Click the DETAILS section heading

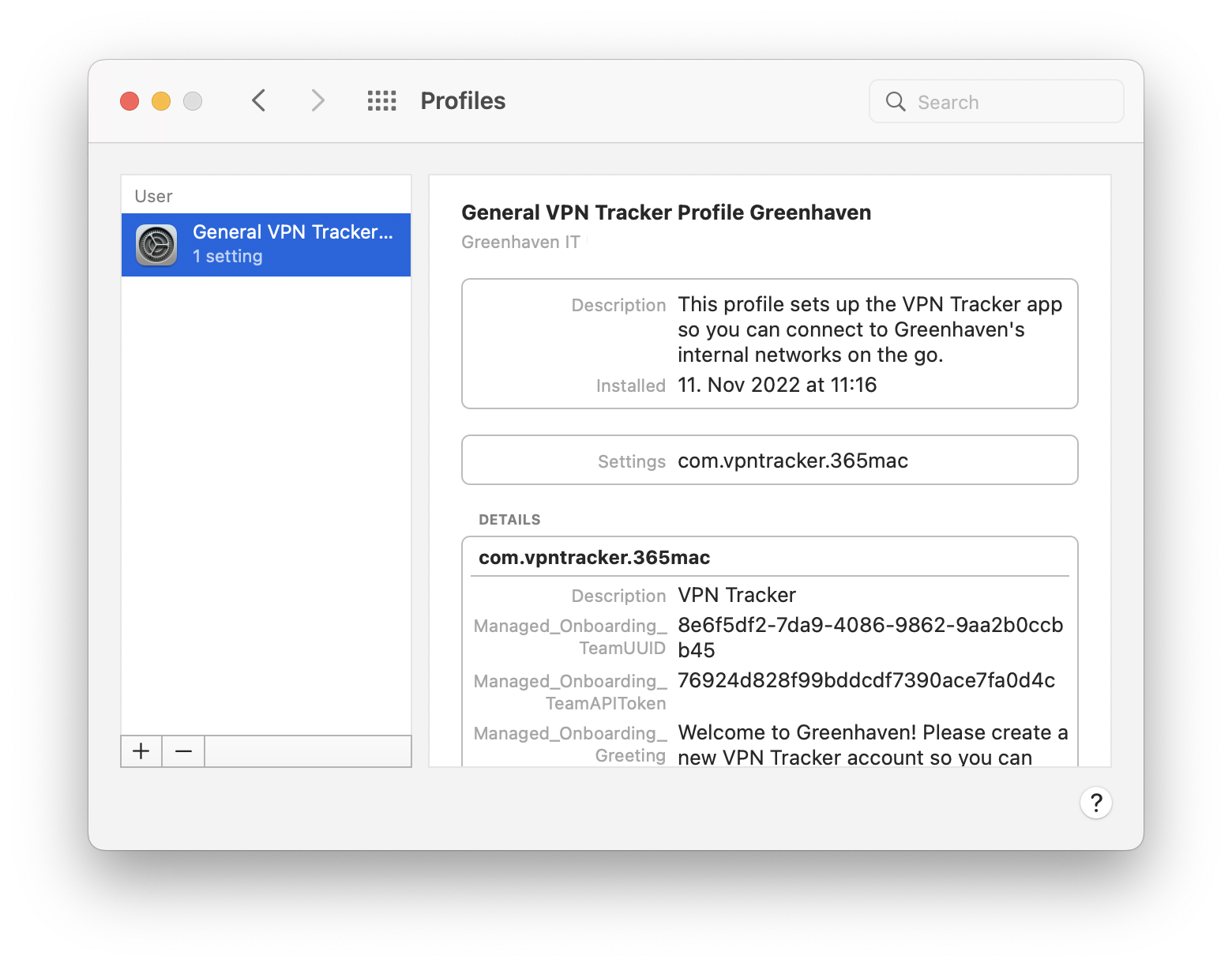pos(509,520)
